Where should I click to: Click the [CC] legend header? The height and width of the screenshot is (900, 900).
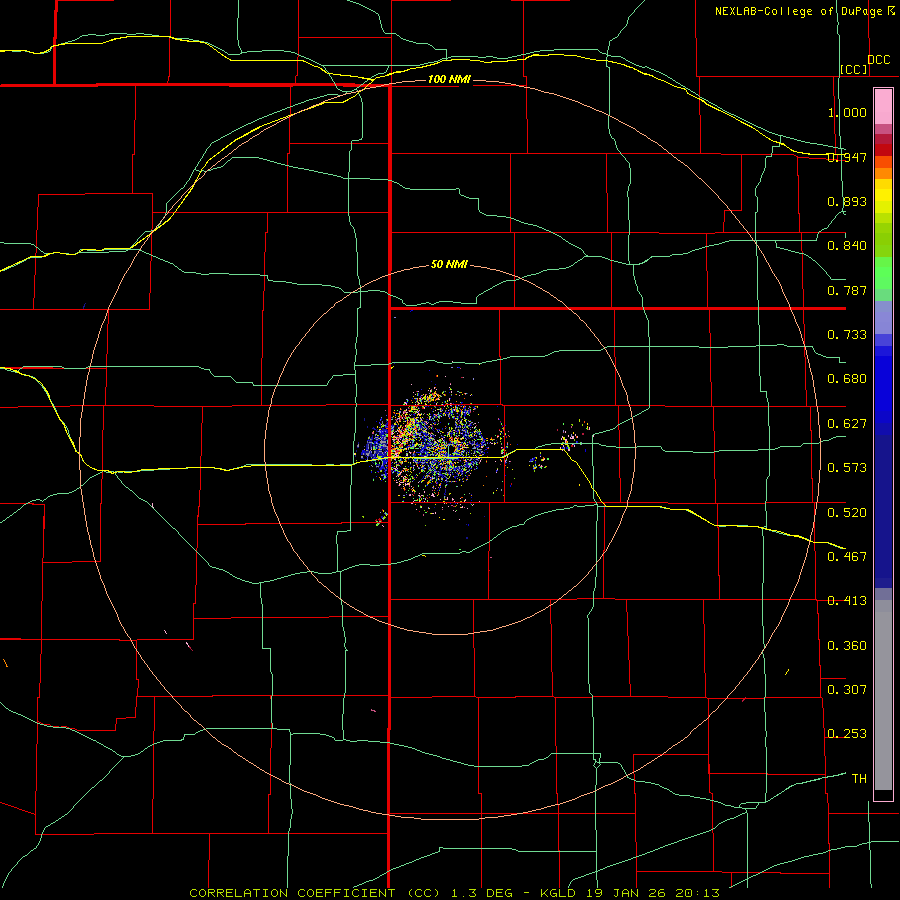point(854,69)
